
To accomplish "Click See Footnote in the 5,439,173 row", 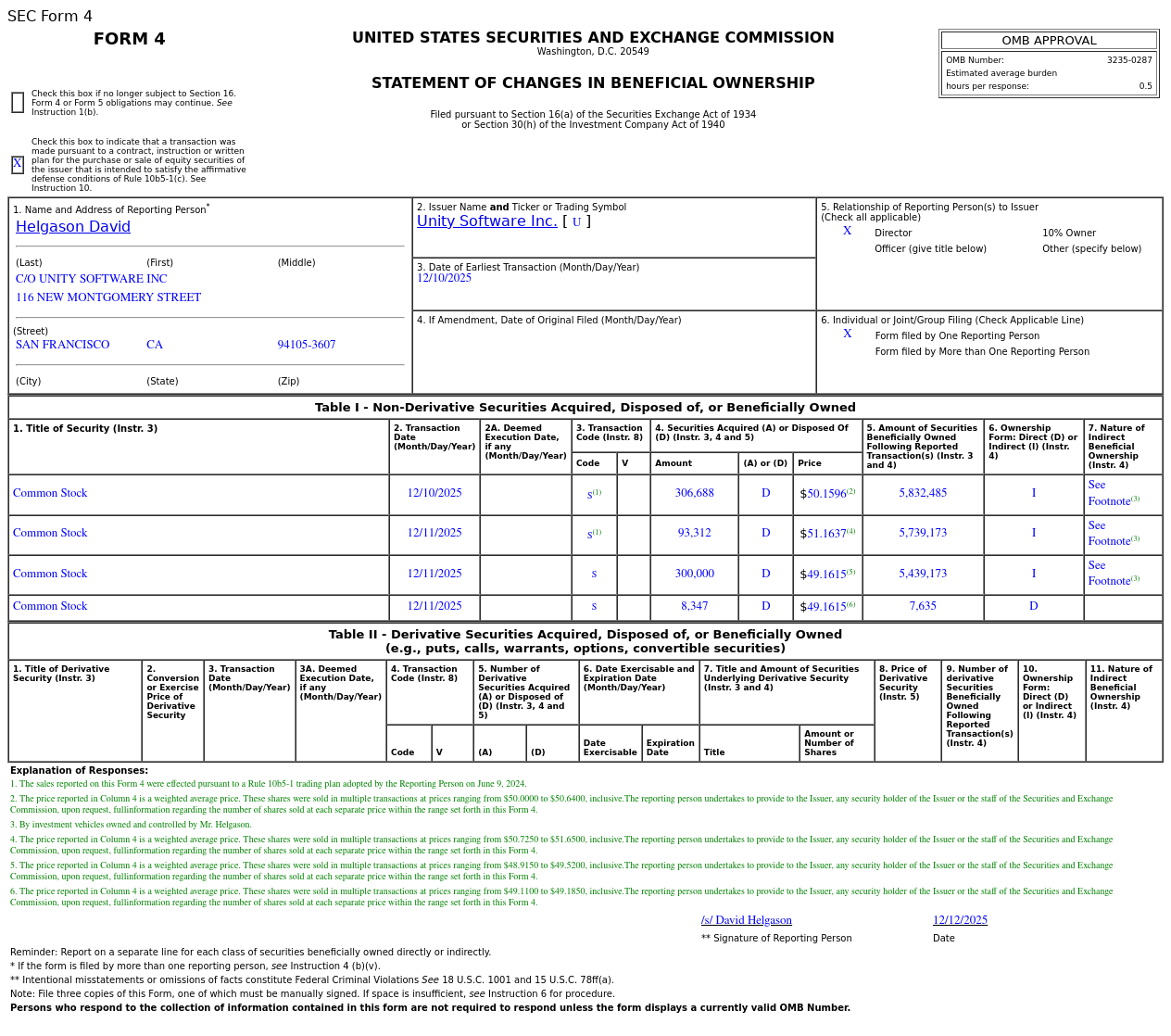I will 1114,573.
